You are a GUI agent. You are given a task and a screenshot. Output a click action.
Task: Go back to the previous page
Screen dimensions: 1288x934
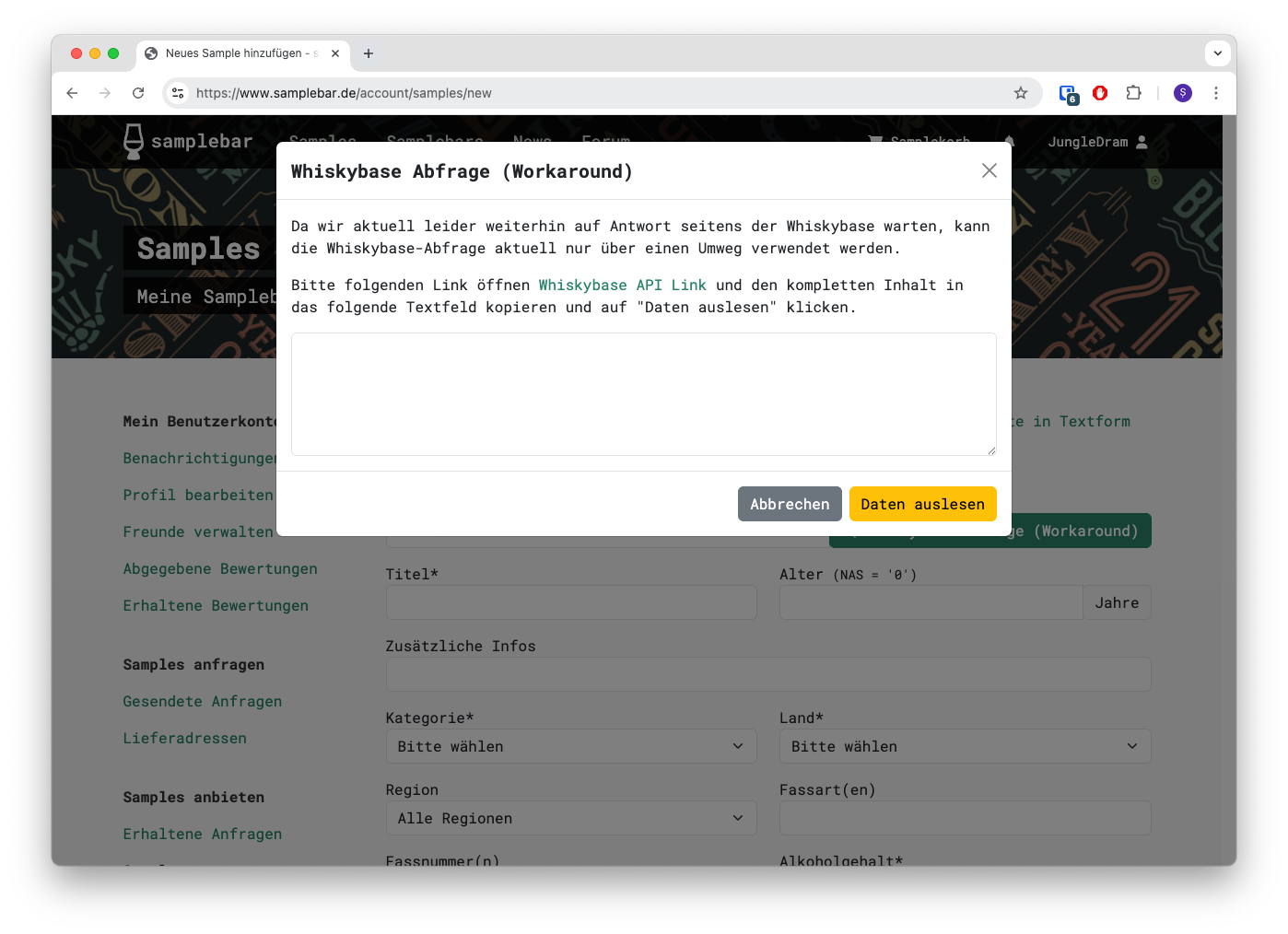point(72,93)
